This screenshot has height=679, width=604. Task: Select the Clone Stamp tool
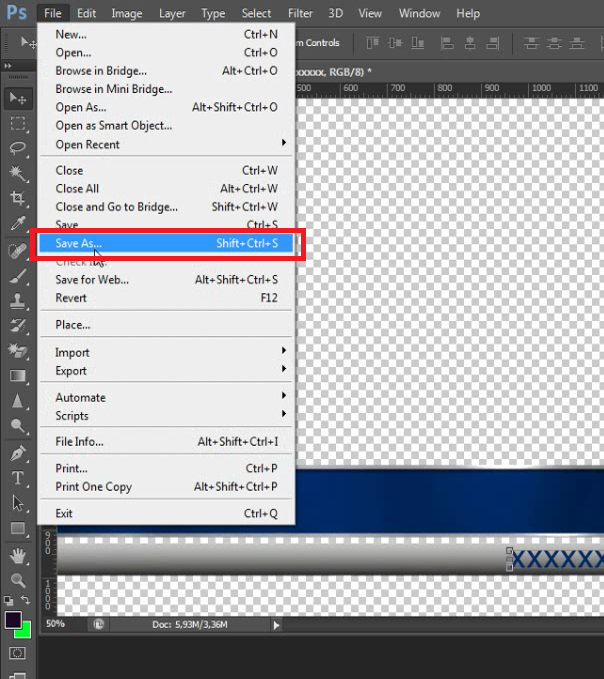[x=18, y=301]
